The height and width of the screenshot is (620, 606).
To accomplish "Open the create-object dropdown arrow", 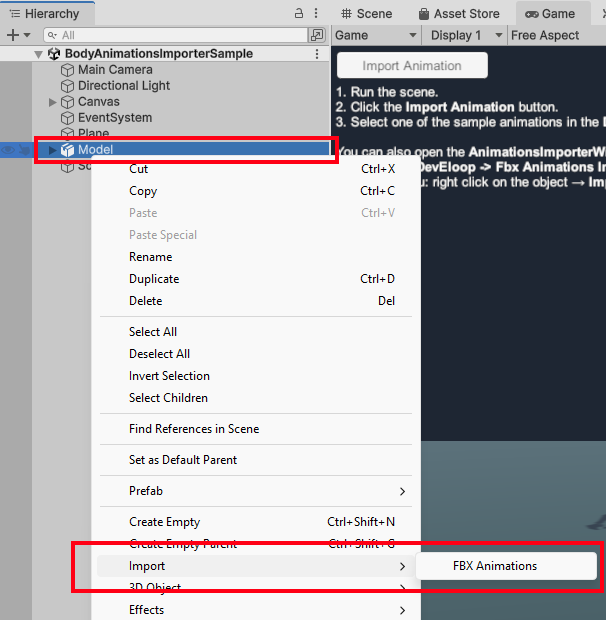I will pos(27,35).
